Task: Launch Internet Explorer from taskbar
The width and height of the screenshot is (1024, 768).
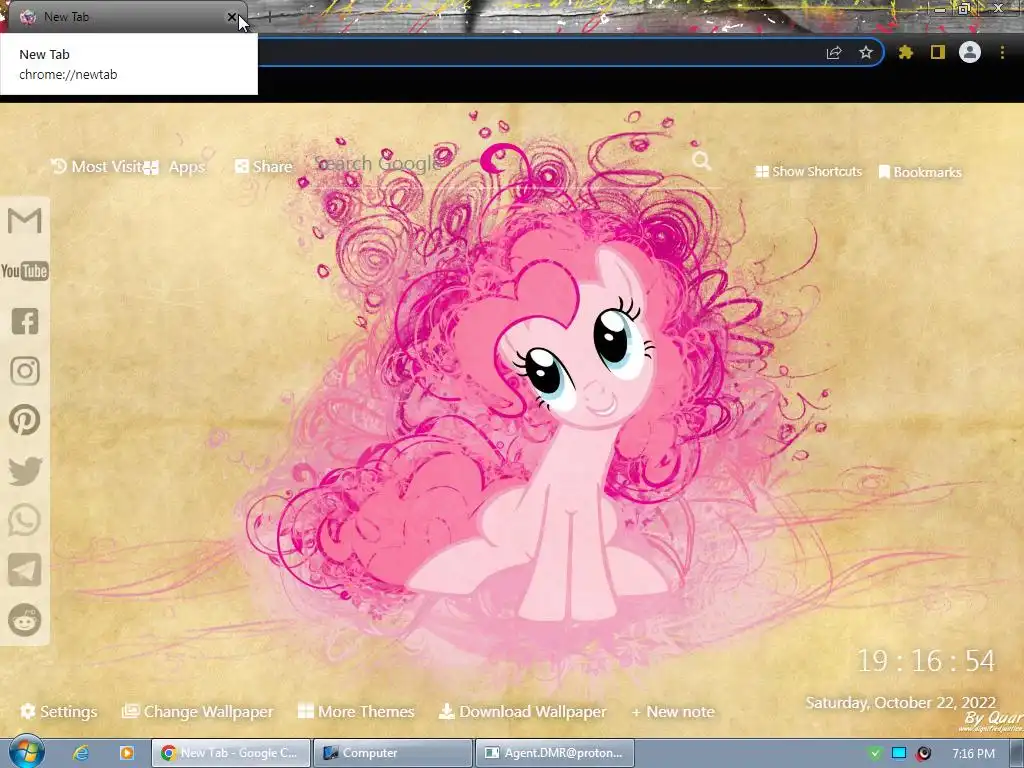Action: (81, 753)
